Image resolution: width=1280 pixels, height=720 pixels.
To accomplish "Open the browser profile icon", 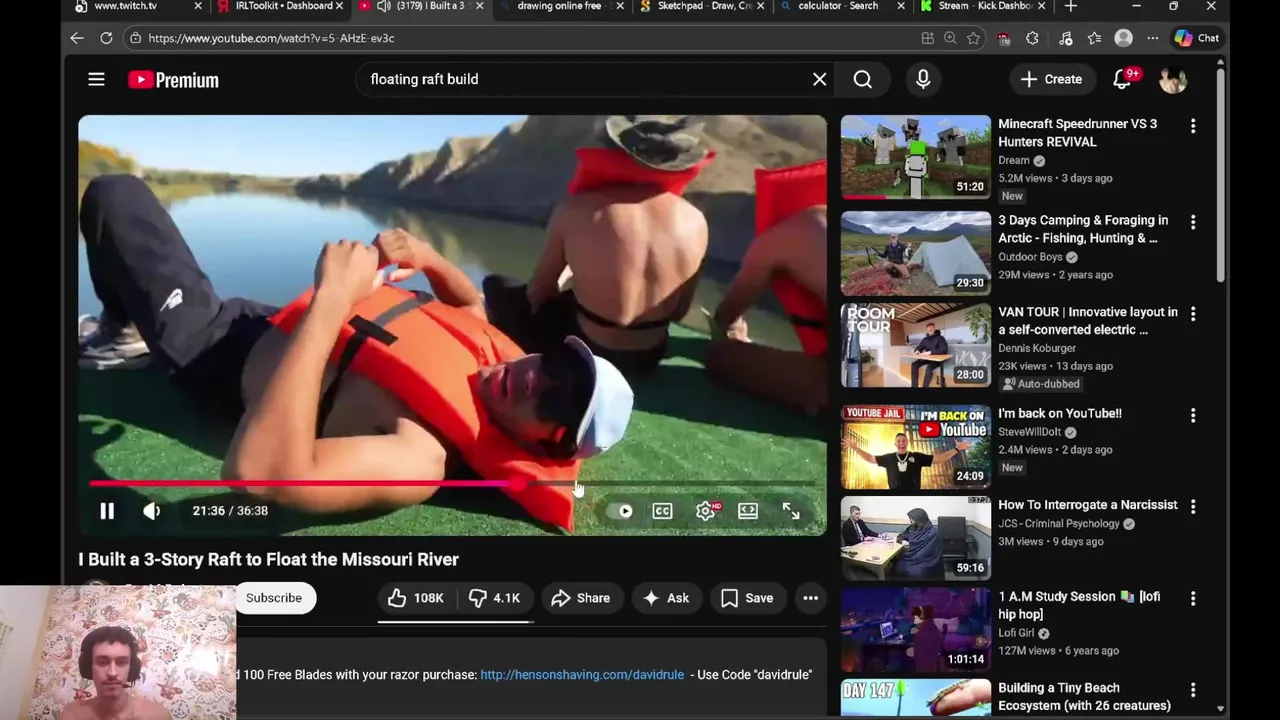I will [x=1124, y=38].
